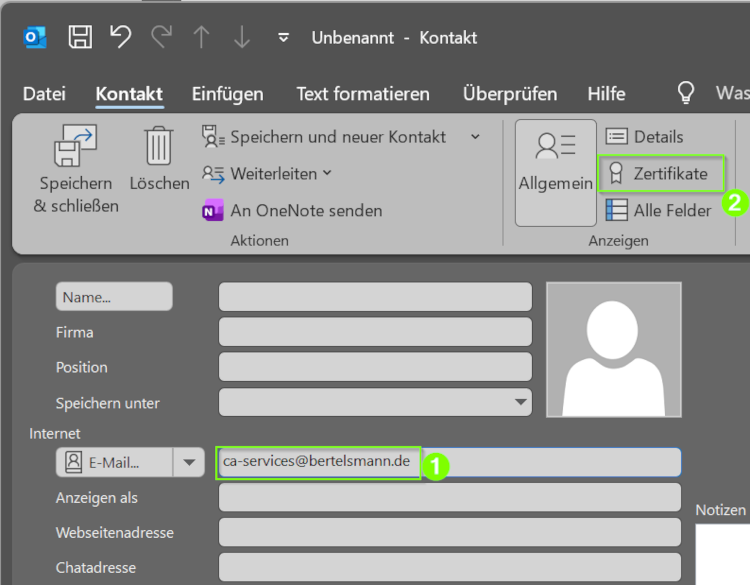The height and width of the screenshot is (585, 750).
Task: Click the email address field with ca-services@bertelsmann.de
Action: point(449,462)
